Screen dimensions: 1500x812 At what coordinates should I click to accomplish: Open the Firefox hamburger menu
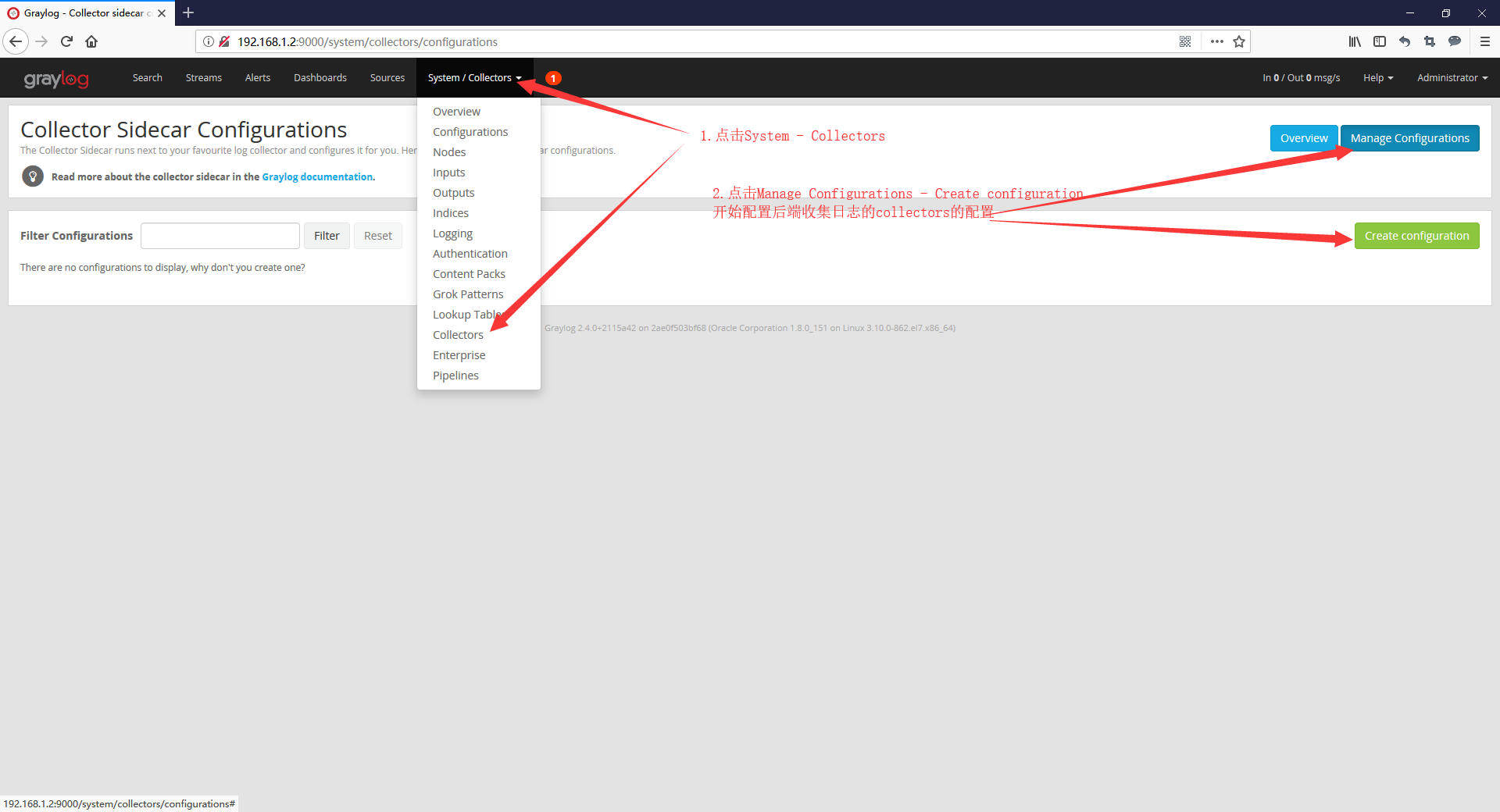point(1485,41)
